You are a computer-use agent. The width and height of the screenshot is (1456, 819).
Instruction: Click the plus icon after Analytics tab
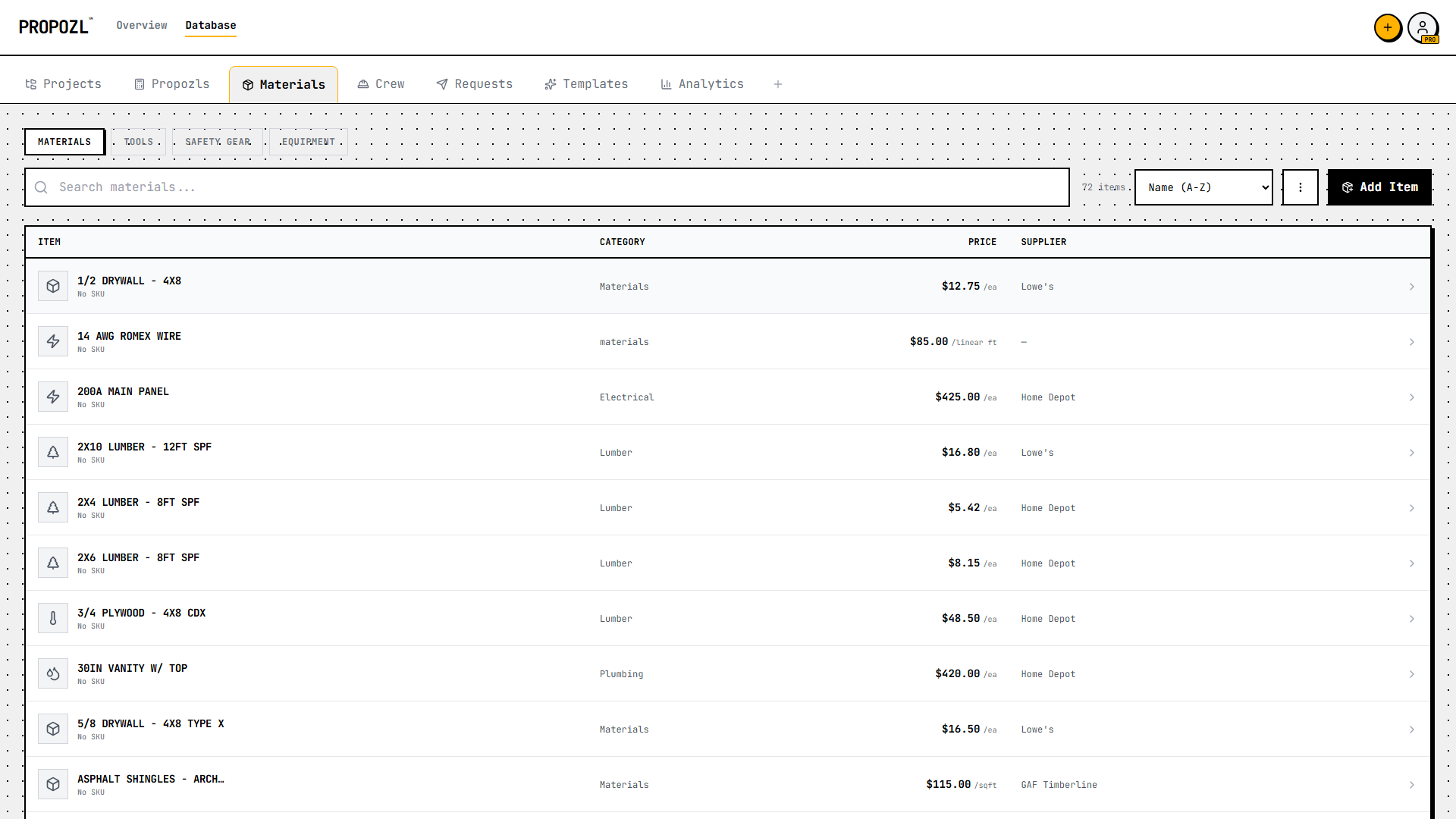coord(777,84)
